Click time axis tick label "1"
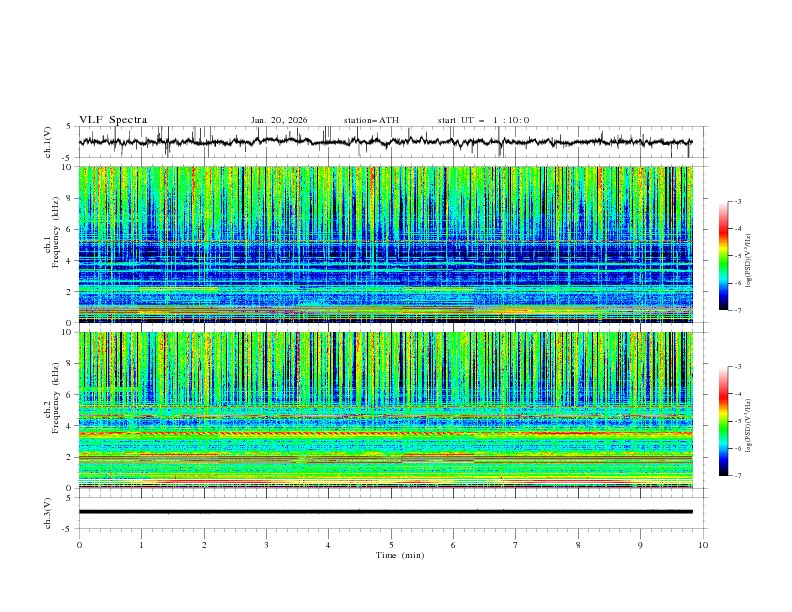The image size is (792, 612). [141, 545]
